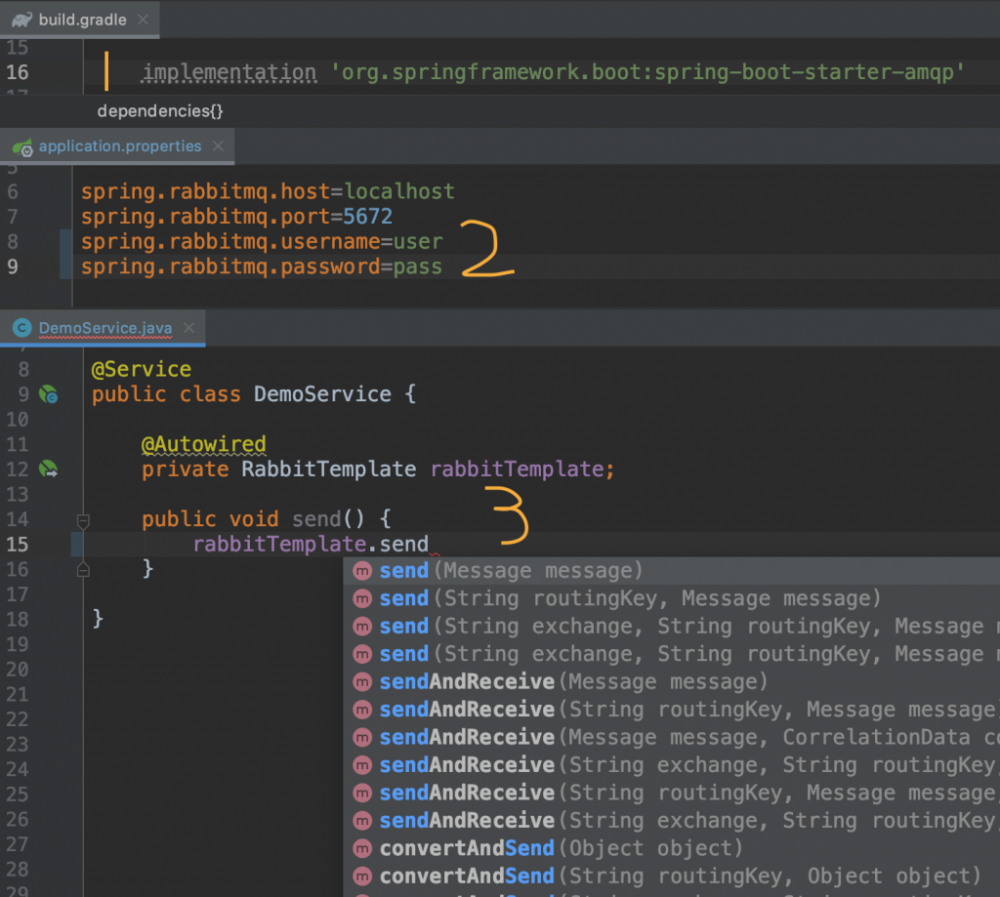The width and height of the screenshot is (1000, 897).
Task: Click the implementation keyword on line 16
Action: pos(229,72)
